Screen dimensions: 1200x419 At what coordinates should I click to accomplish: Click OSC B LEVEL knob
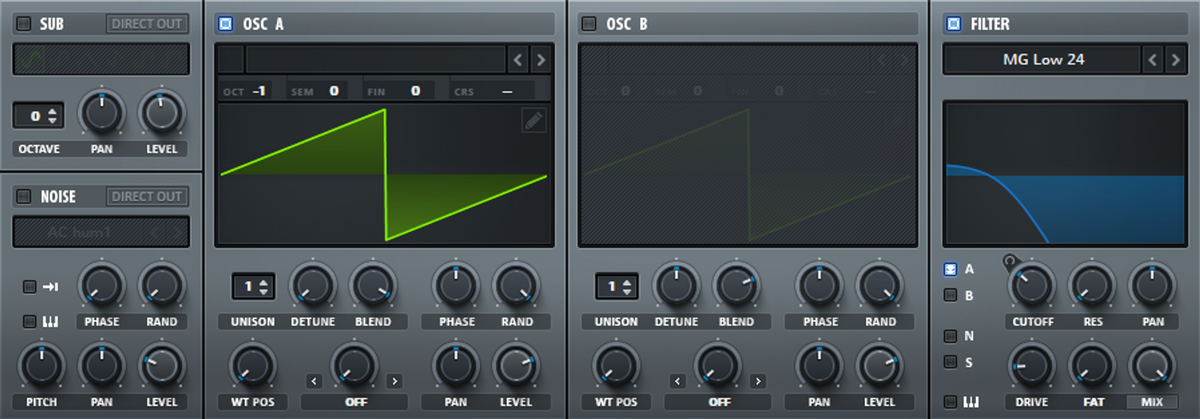click(x=880, y=365)
